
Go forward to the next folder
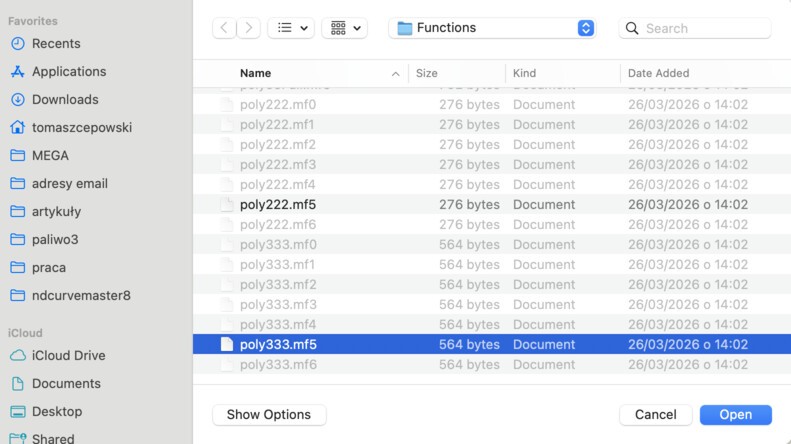(248, 28)
